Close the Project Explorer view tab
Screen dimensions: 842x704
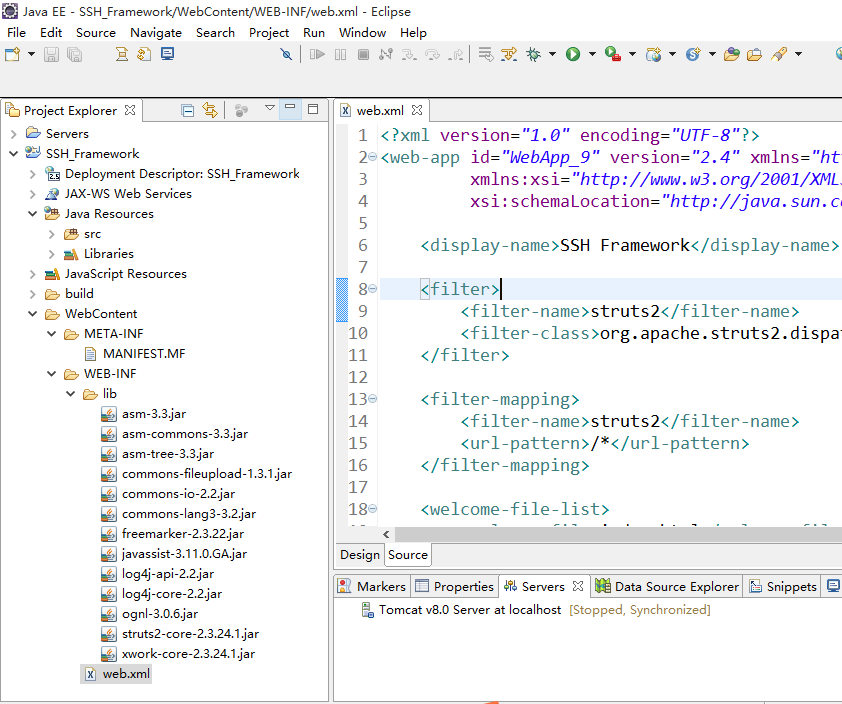click(x=130, y=110)
